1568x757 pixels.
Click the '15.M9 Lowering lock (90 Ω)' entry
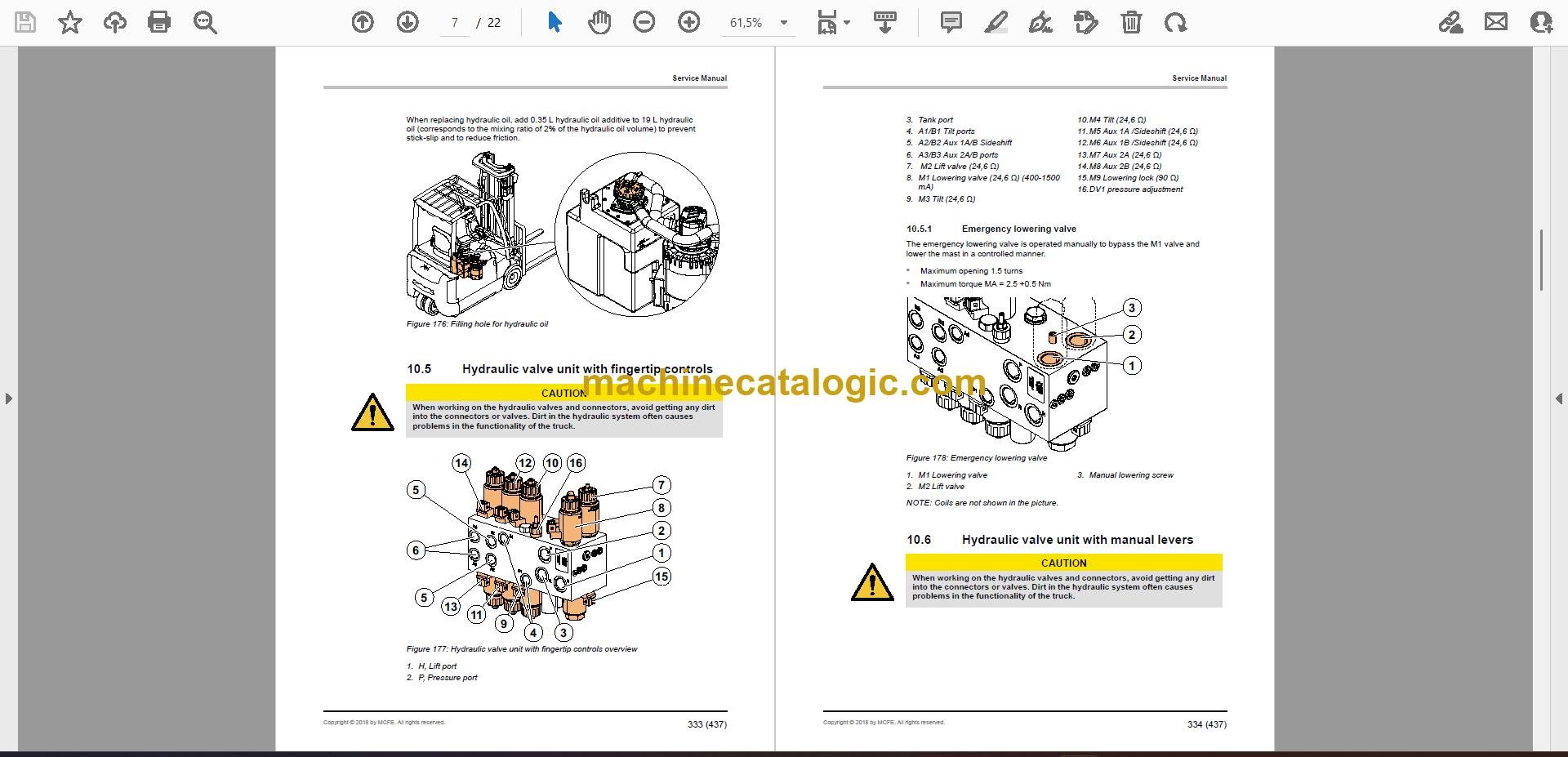pos(1128,178)
